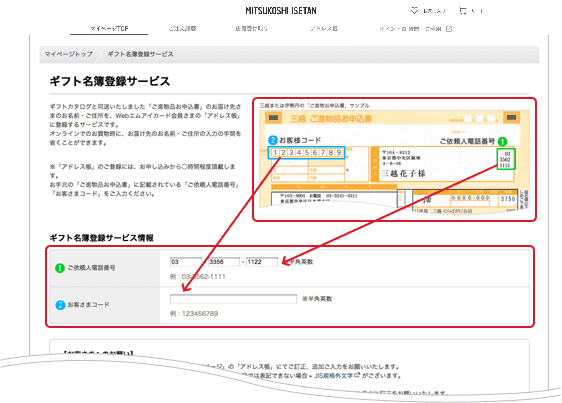Open the shopping cart icon in header
562x403 pixels.
[x=463, y=11]
